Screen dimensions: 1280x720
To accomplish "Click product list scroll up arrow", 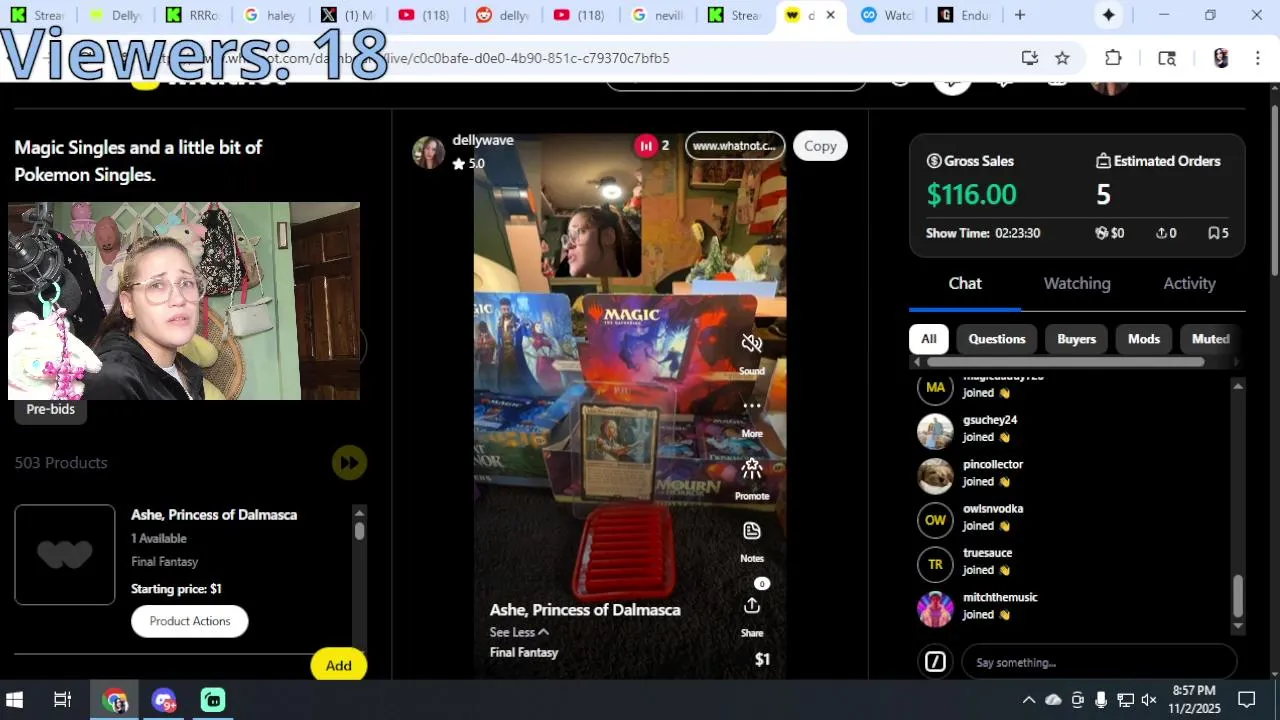I will pos(359,512).
